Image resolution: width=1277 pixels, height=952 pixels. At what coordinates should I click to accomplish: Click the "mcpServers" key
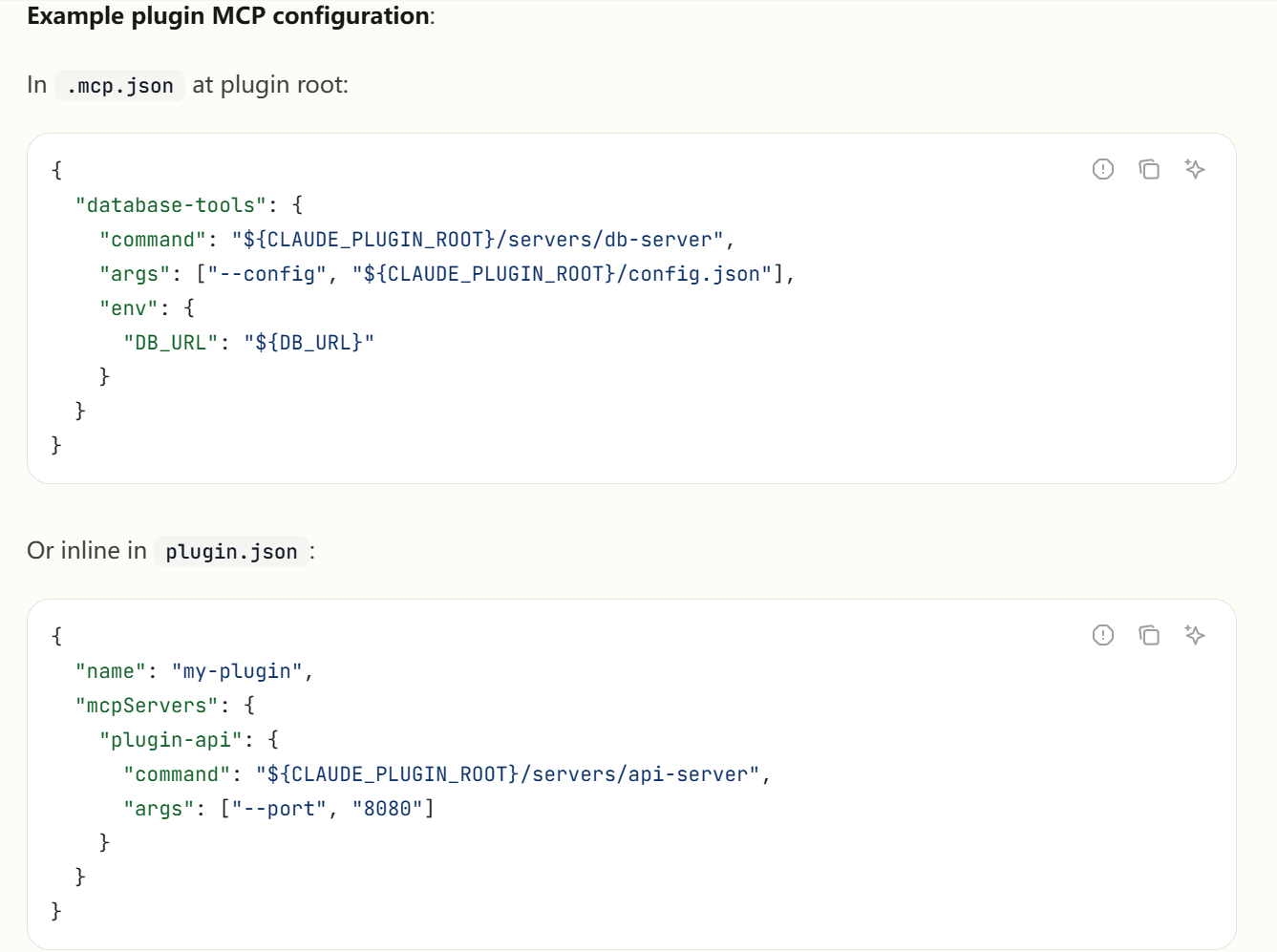[147, 706]
